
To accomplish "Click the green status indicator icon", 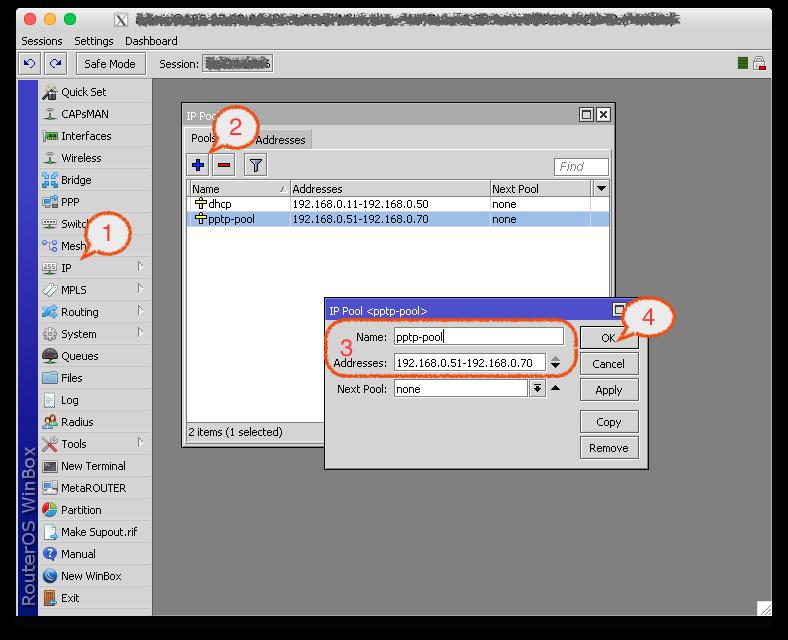I will click(x=743, y=63).
